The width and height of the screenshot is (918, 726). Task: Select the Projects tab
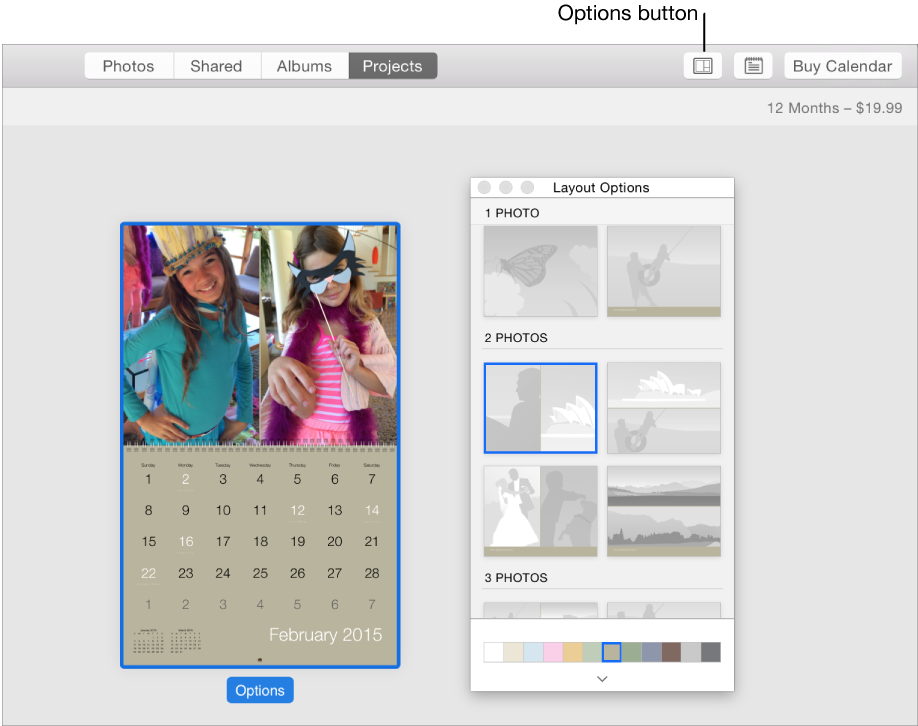(x=393, y=65)
